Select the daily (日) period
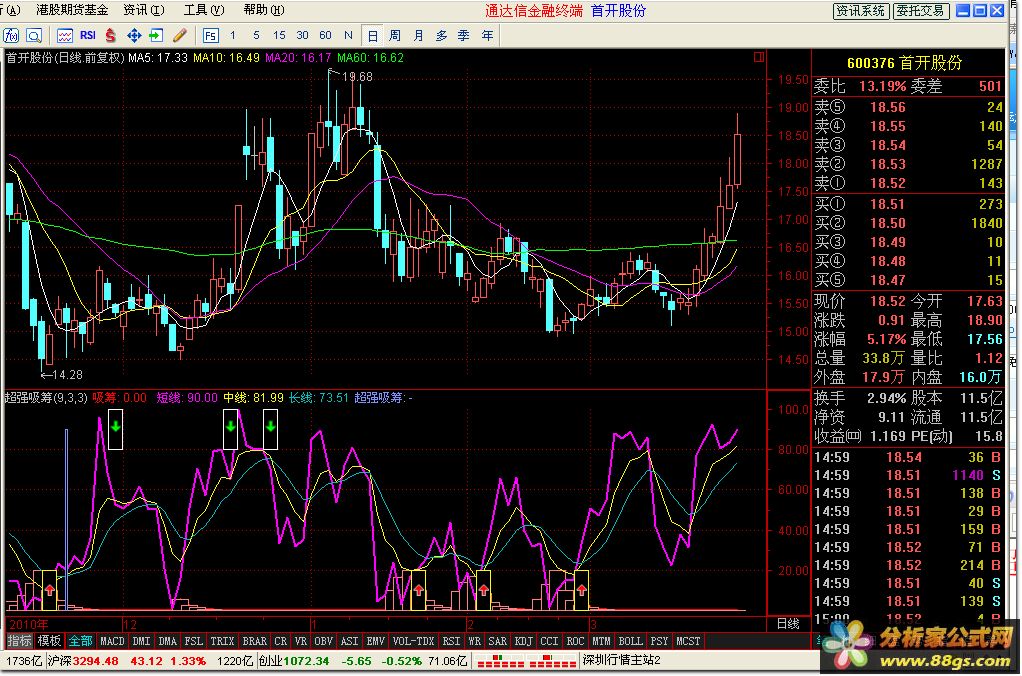This screenshot has width=1022, height=676. 372,35
